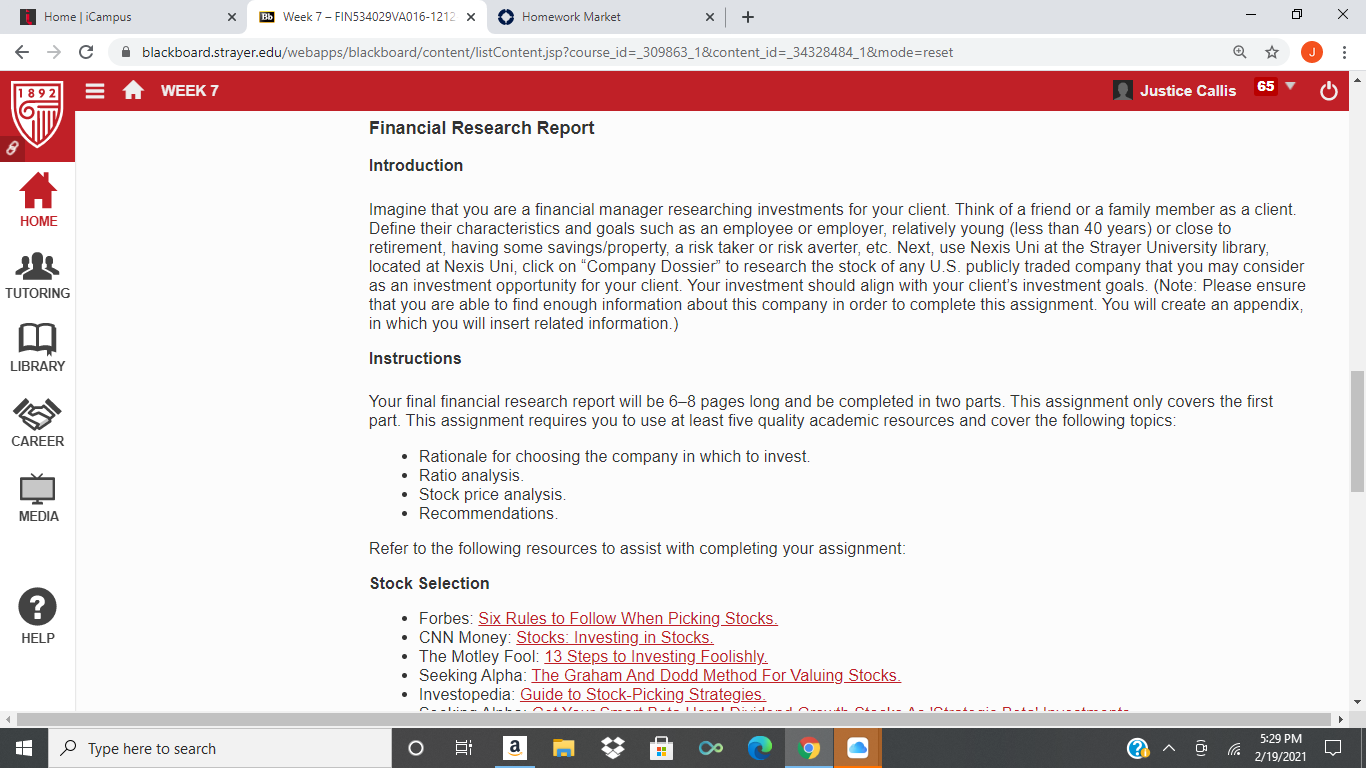Bookmark this page with the star icon
This screenshot has height=768, width=1366.
(x=1272, y=52)
